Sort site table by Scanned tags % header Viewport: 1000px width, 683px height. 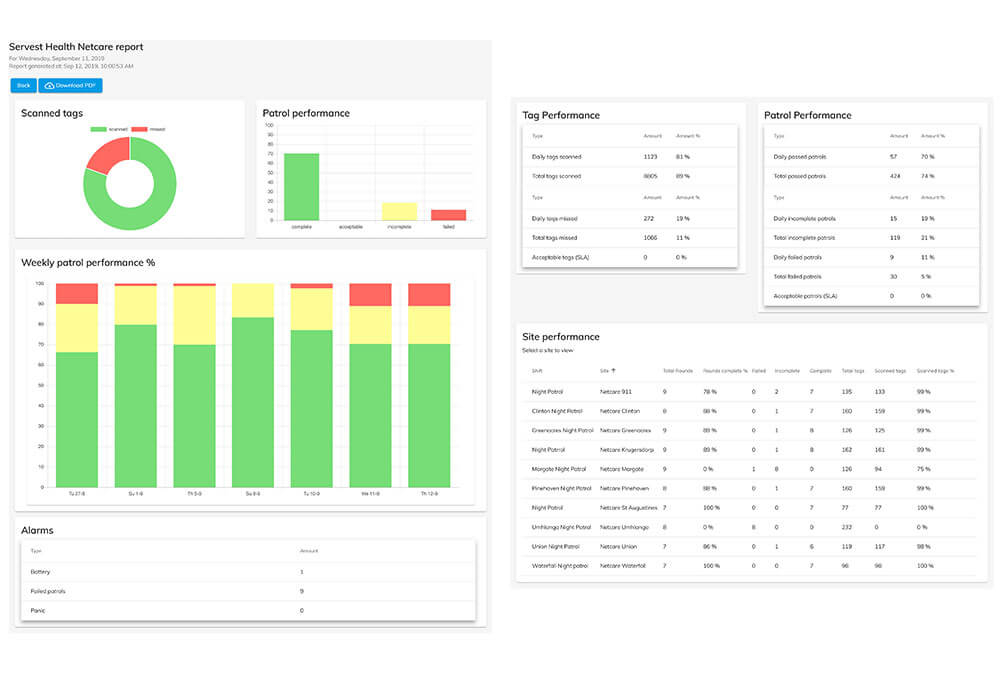click(x=935, y=370)
